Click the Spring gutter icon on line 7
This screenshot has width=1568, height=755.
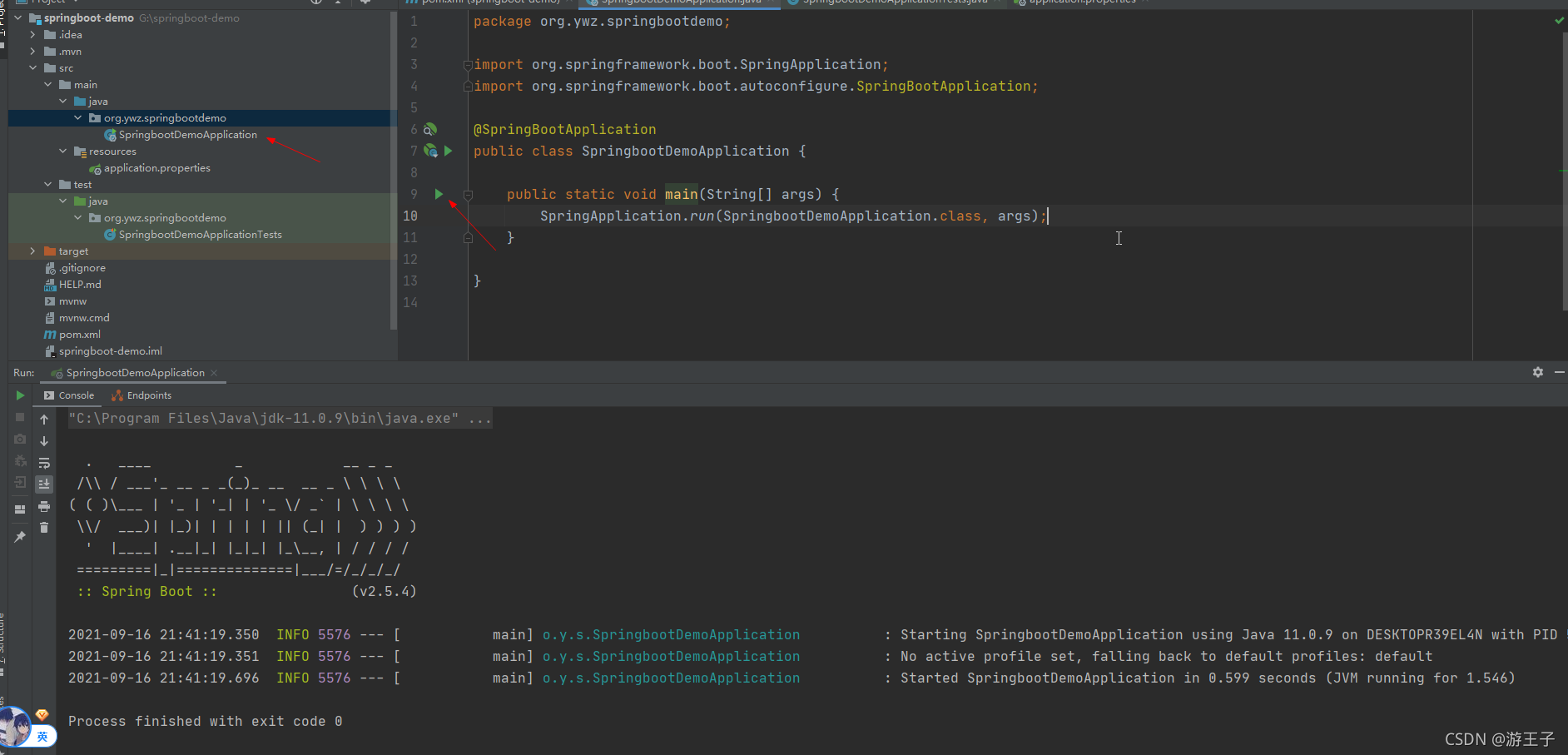(x=430, y=151)
